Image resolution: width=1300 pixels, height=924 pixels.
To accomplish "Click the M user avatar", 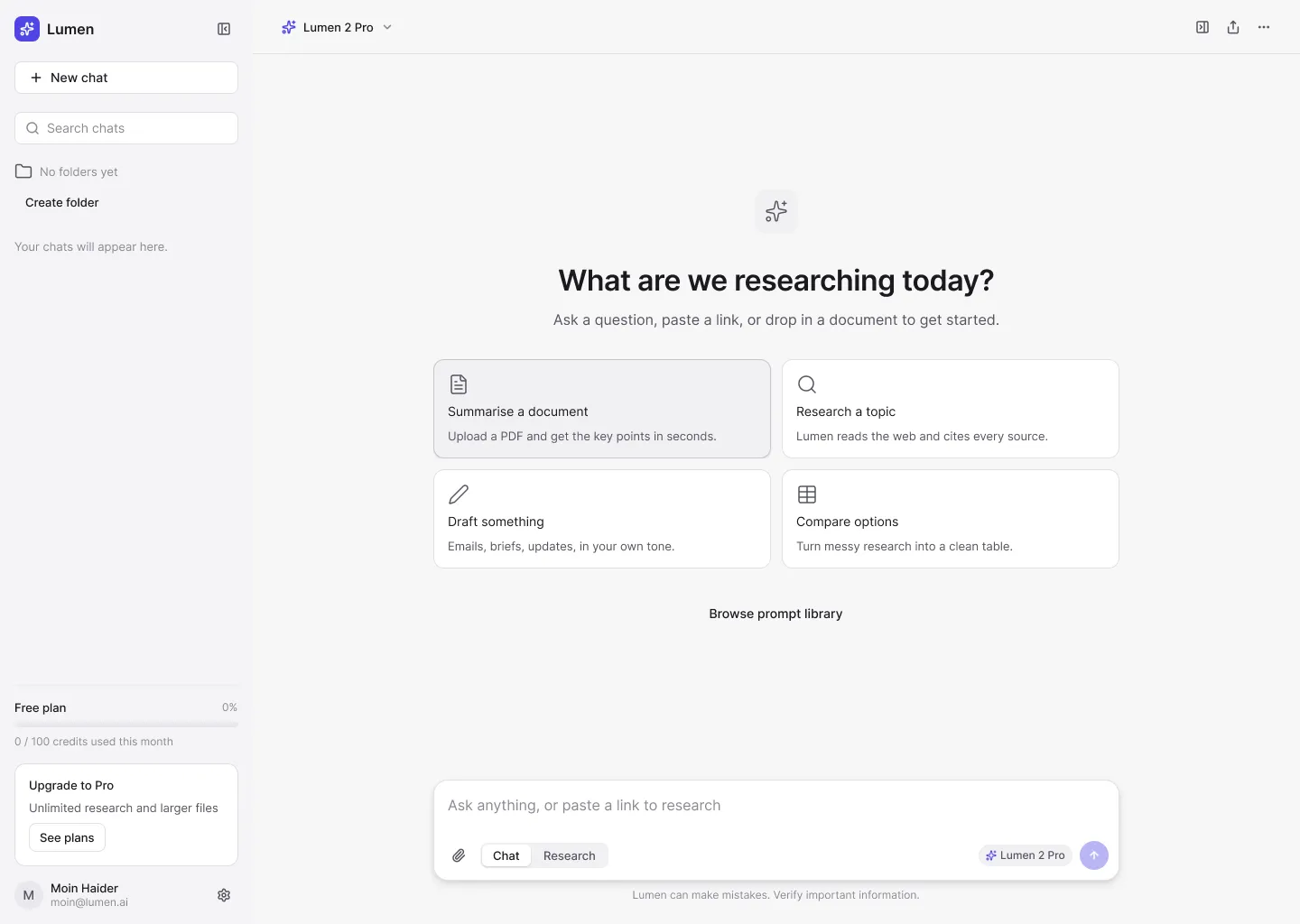I will coord(29,895).
